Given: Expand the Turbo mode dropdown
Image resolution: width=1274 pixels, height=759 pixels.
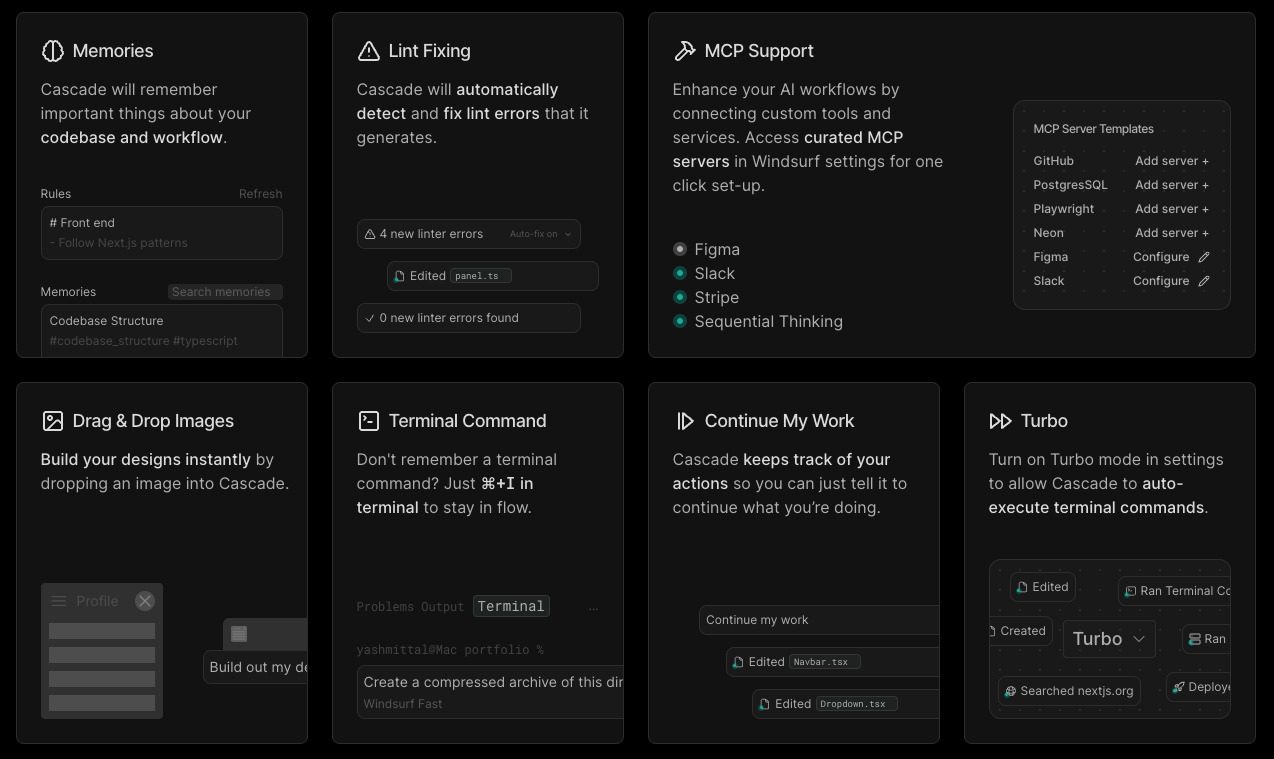Looking at the screenshot, I should coord(1109,639).
